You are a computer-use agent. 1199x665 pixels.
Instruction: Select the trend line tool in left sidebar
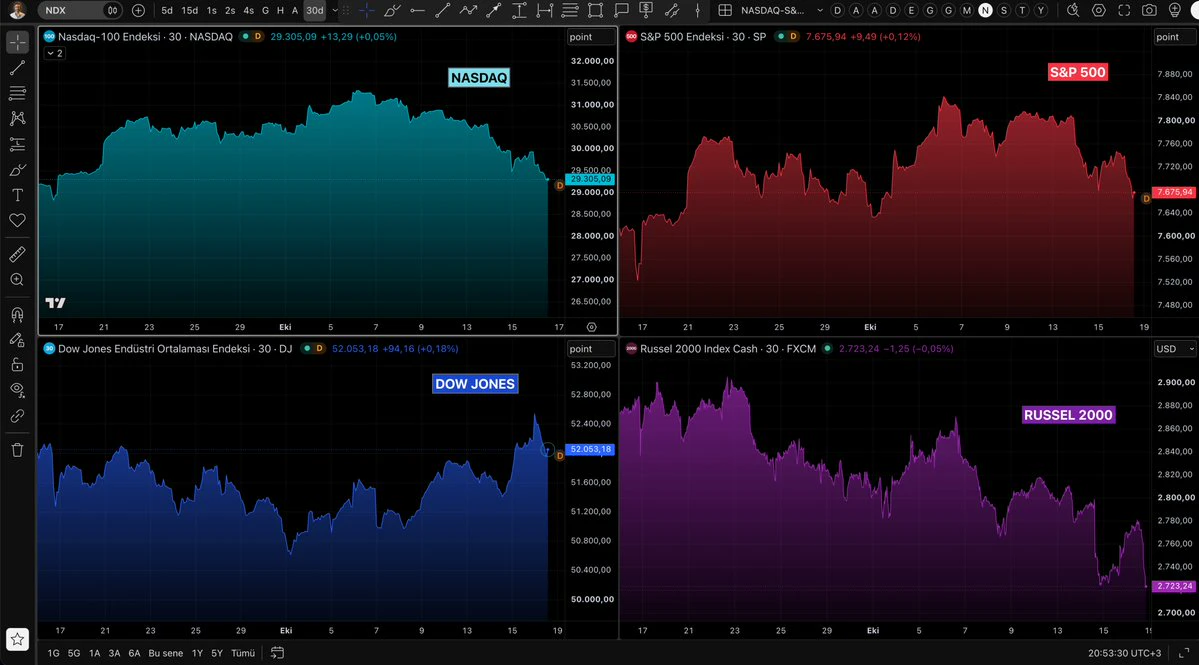click(18, 68)
